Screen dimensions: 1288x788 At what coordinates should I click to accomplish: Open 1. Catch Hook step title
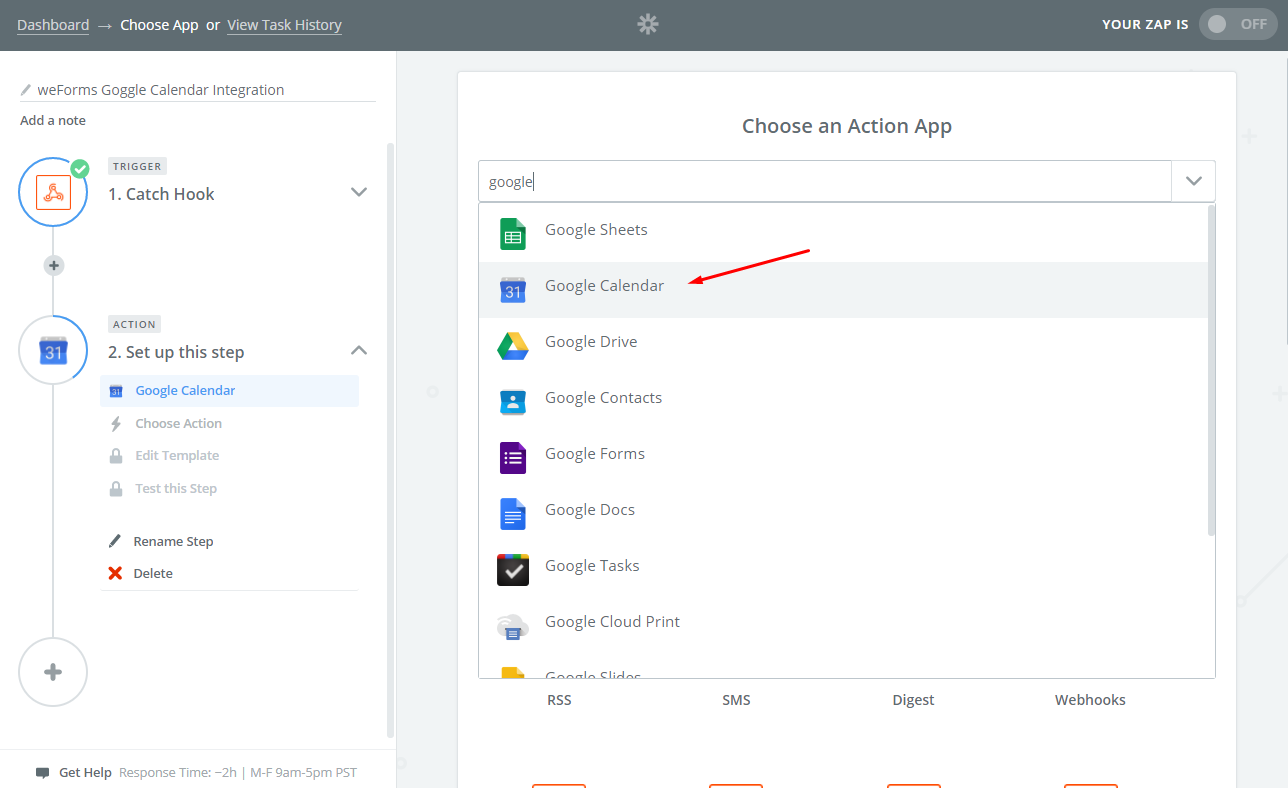[x=161, y=194]
